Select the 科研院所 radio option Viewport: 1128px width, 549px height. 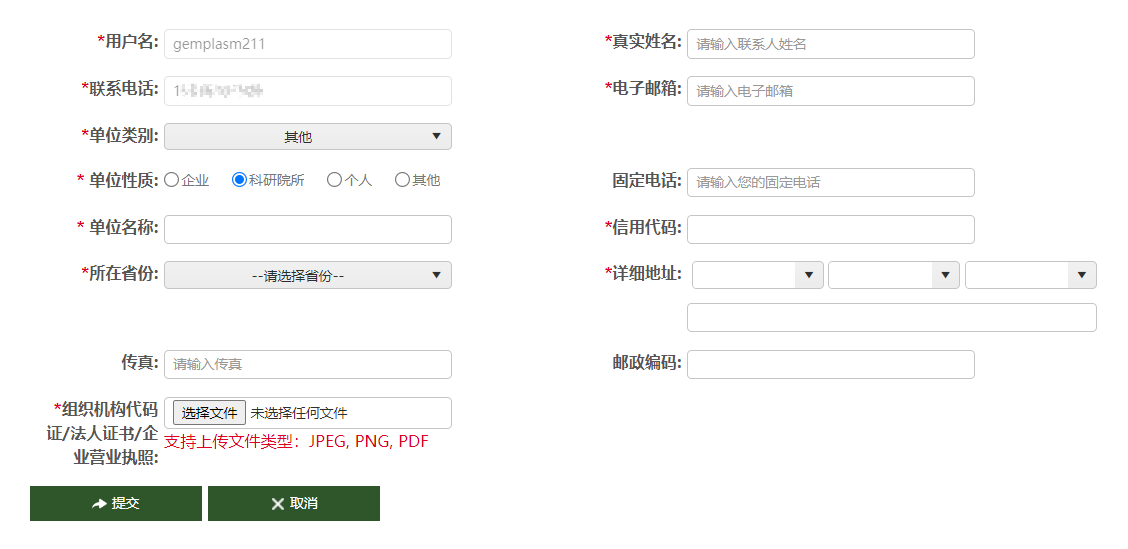239,181
